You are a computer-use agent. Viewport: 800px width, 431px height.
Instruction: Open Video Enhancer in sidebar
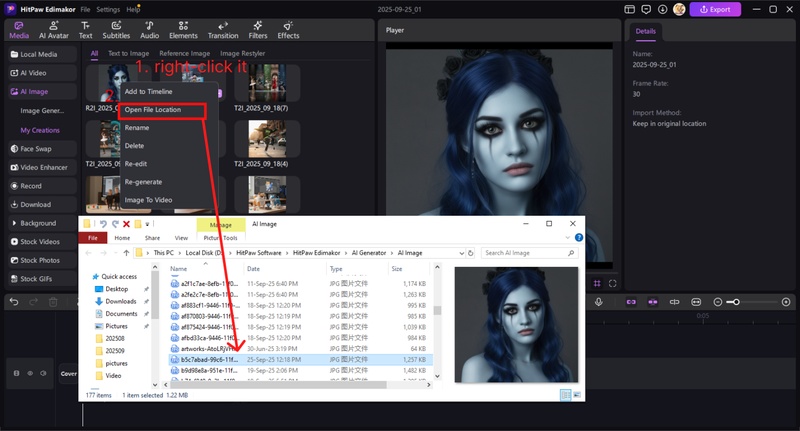click(42, 167)
